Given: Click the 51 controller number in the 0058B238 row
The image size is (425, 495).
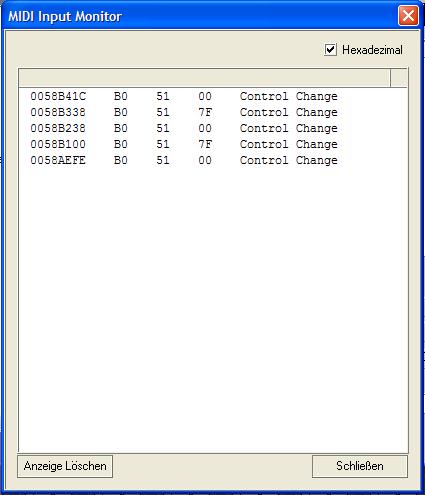Looking at the screenshot, I should click(163, 128).
